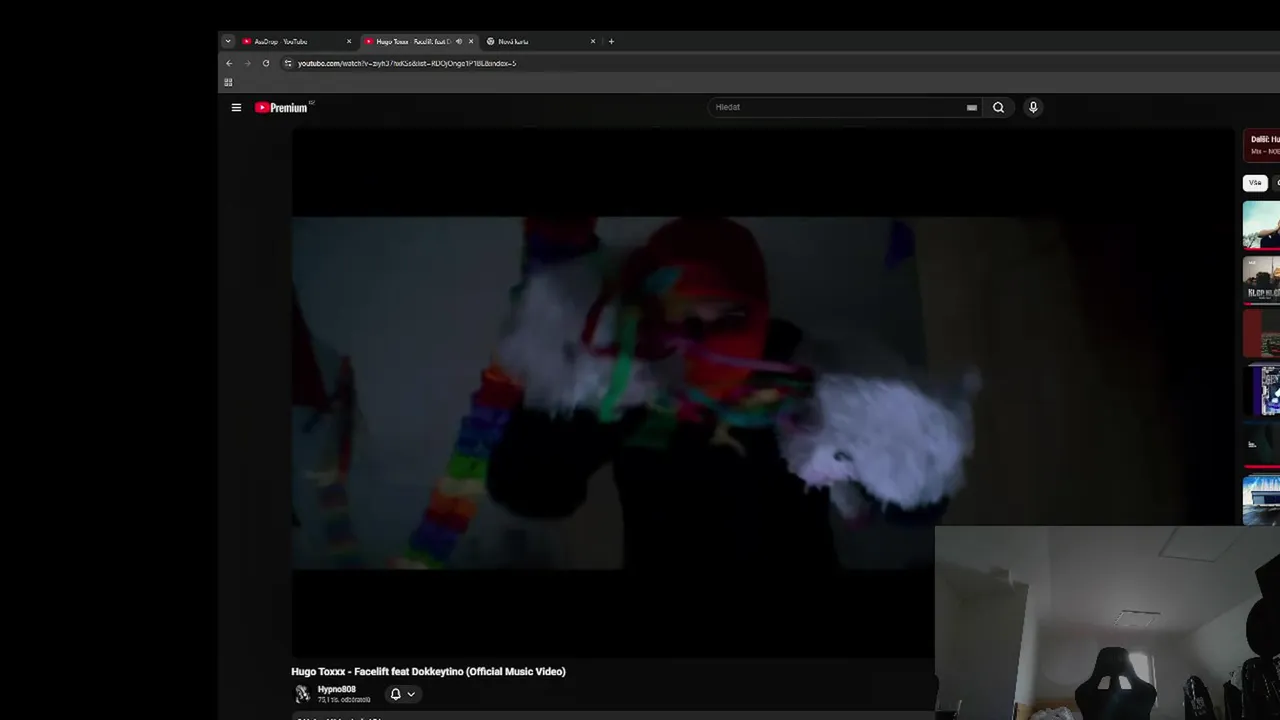Close the Nová karta tab
This screenshot has height=720, width=1280.
click(593, 41)
